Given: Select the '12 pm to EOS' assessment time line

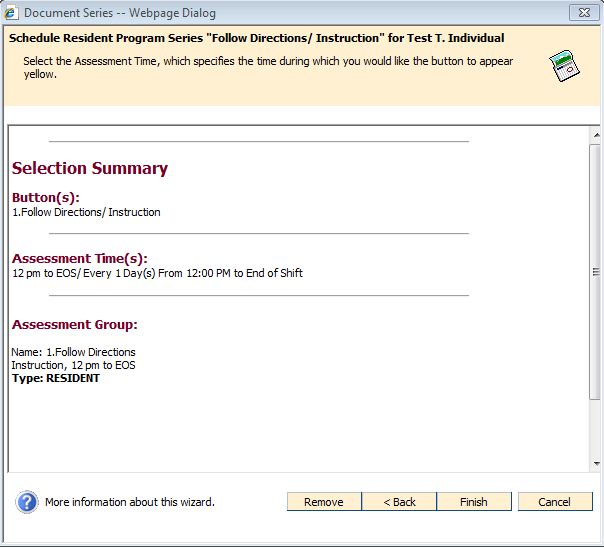Looking at the screenshot, I should 157,273.
